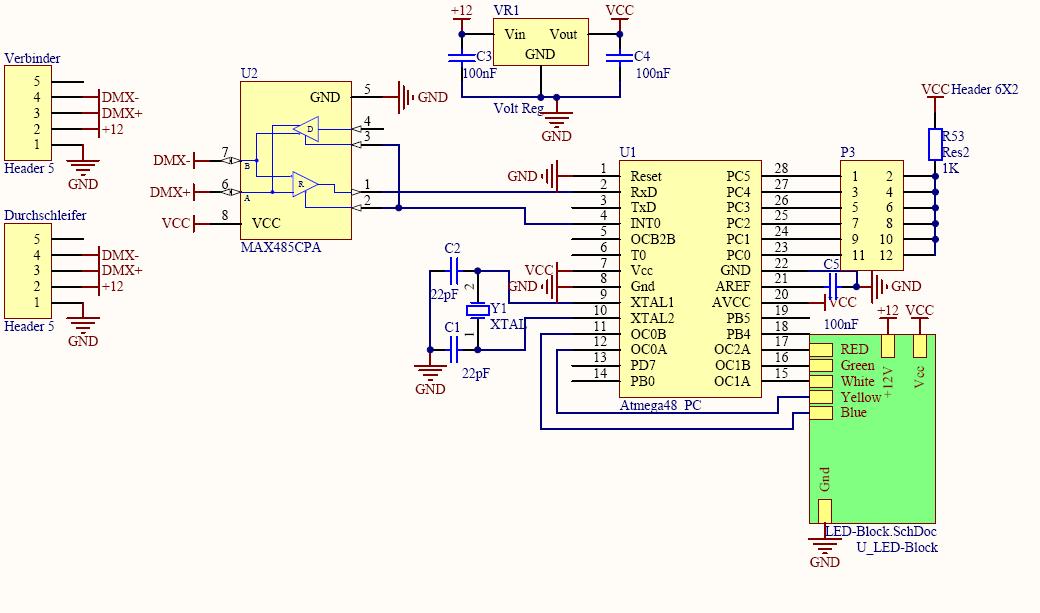Click capacitor C1 below the crystal
Image resolution: width=1040 pixels, height=613 pixels.
coord(452,349)
